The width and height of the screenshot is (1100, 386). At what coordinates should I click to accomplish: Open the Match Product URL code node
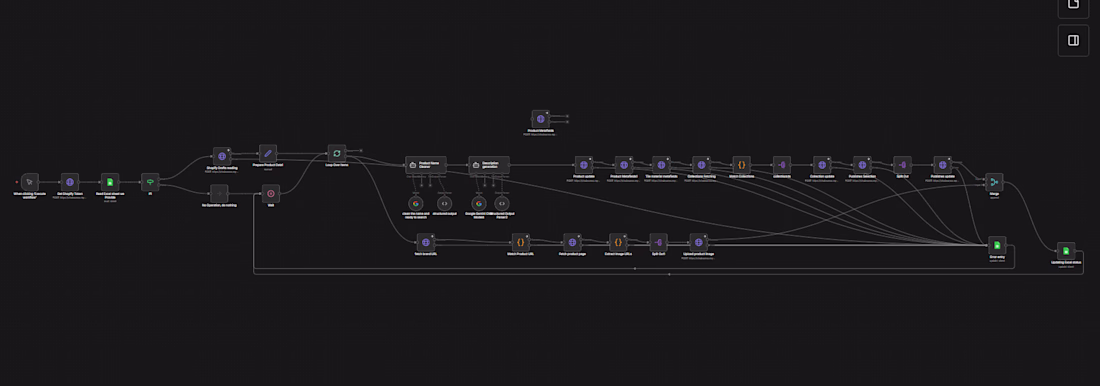(521, 243)
